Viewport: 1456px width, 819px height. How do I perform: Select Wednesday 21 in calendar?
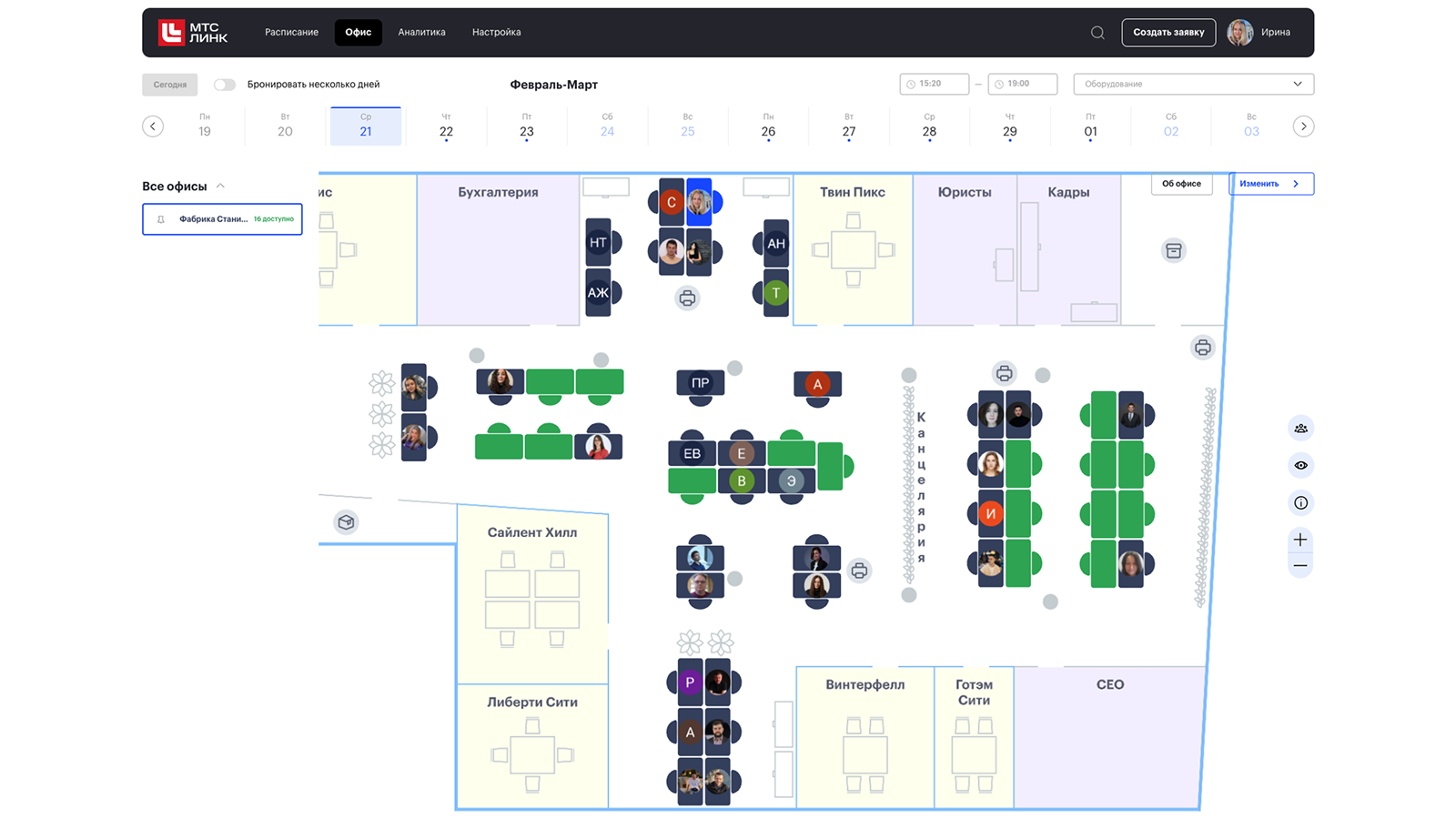[366, 126]
